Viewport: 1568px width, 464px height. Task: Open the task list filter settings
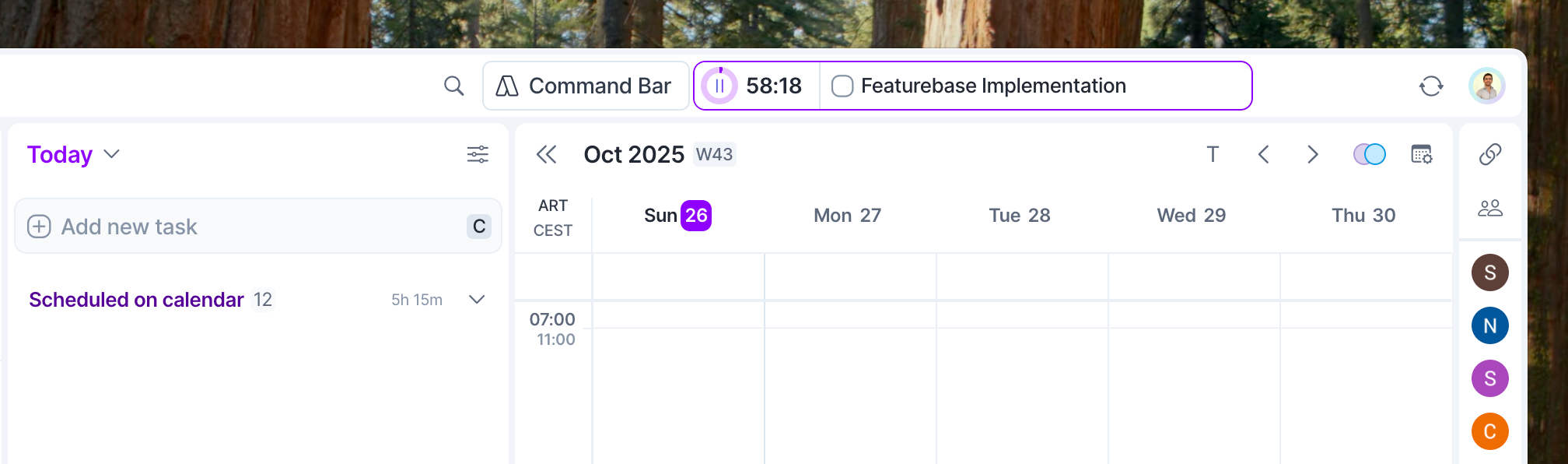[478, 154]
